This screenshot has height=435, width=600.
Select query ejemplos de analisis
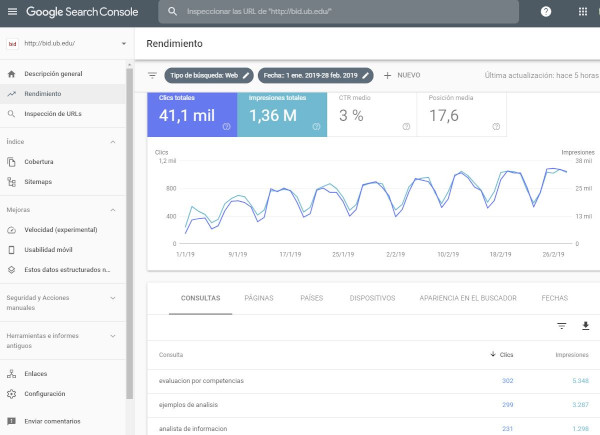click(x=188, y=405)
